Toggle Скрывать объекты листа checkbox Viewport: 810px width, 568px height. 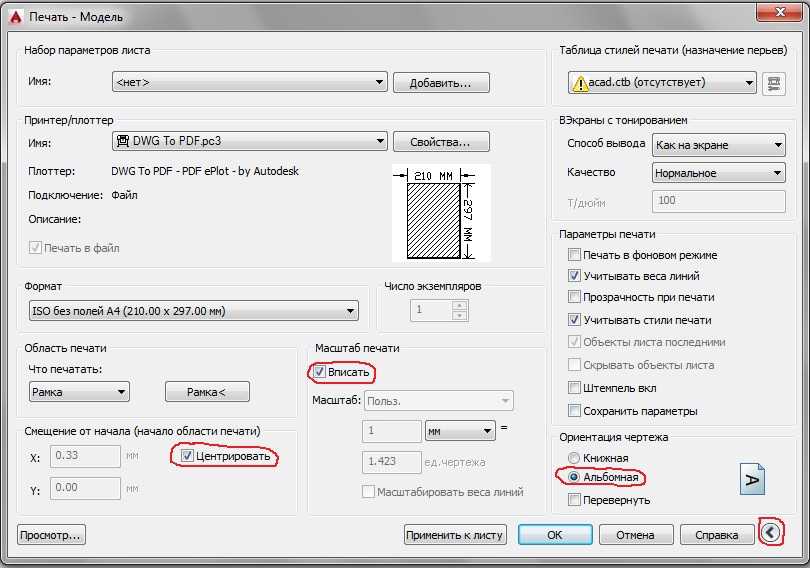(574, 365)
